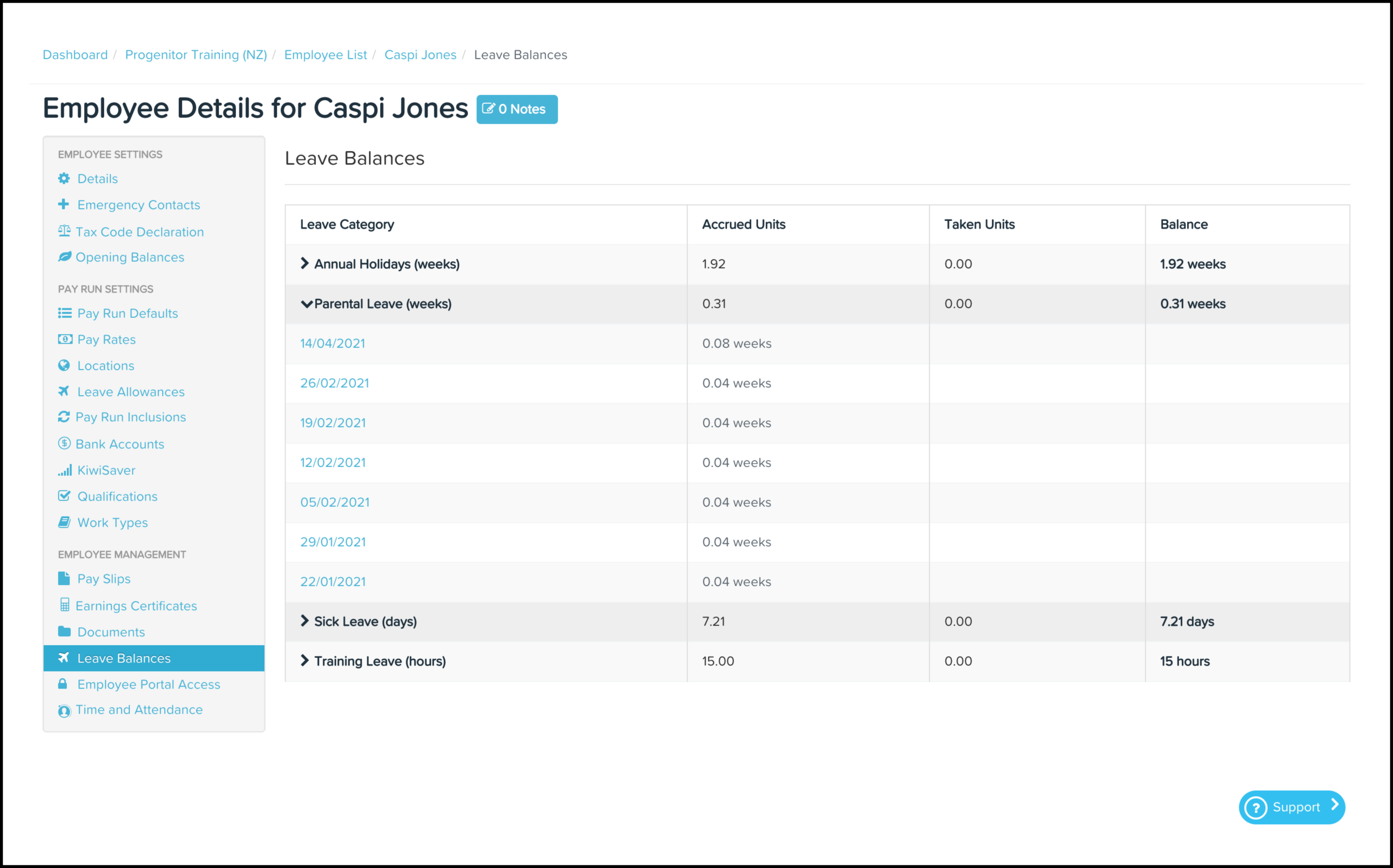Open Leave Allowances in the sidebar
This screenshot has width=1393, height=868.
(x=131, y=391)
